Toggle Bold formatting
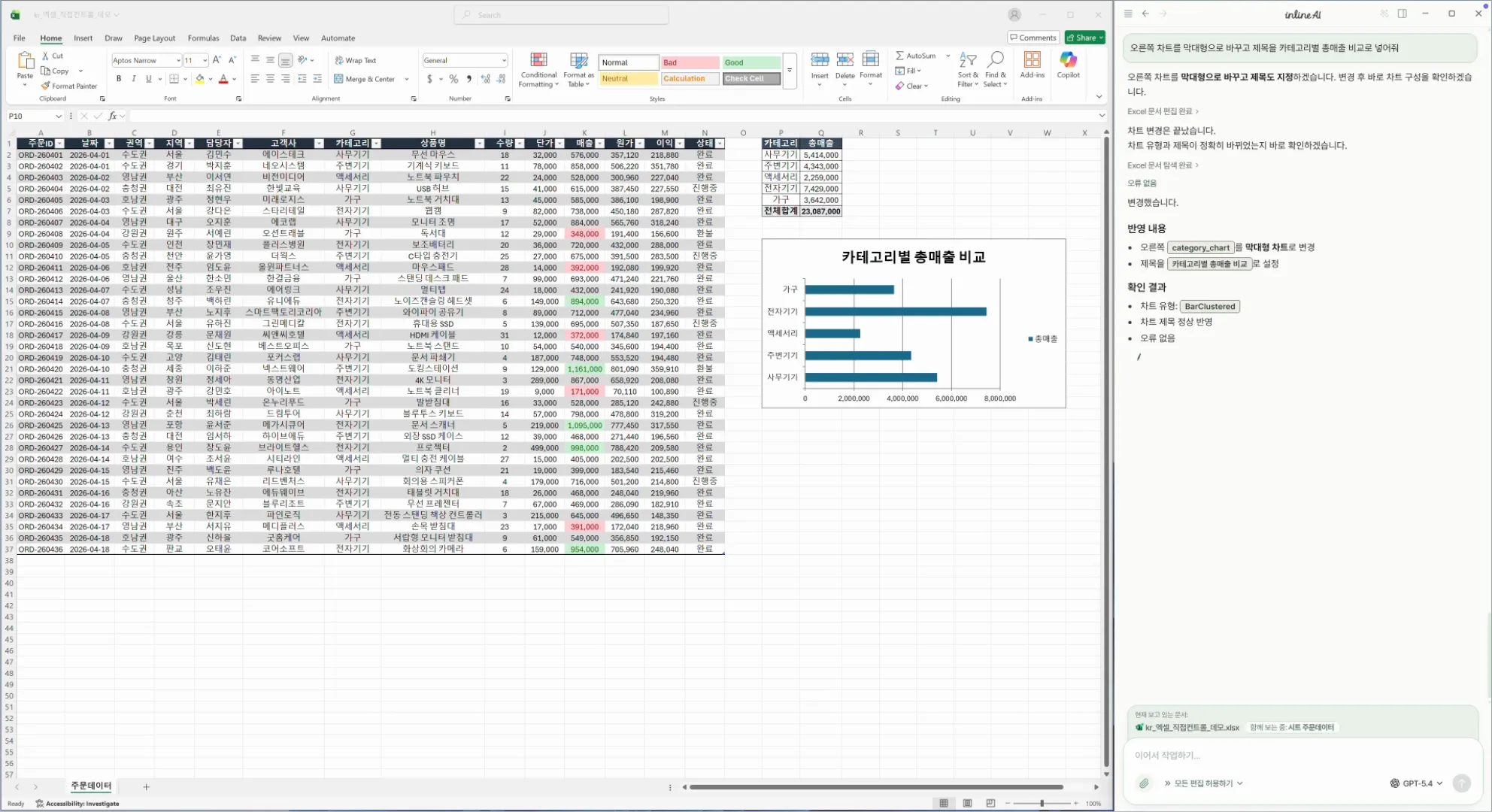 [x=119, y=79]
